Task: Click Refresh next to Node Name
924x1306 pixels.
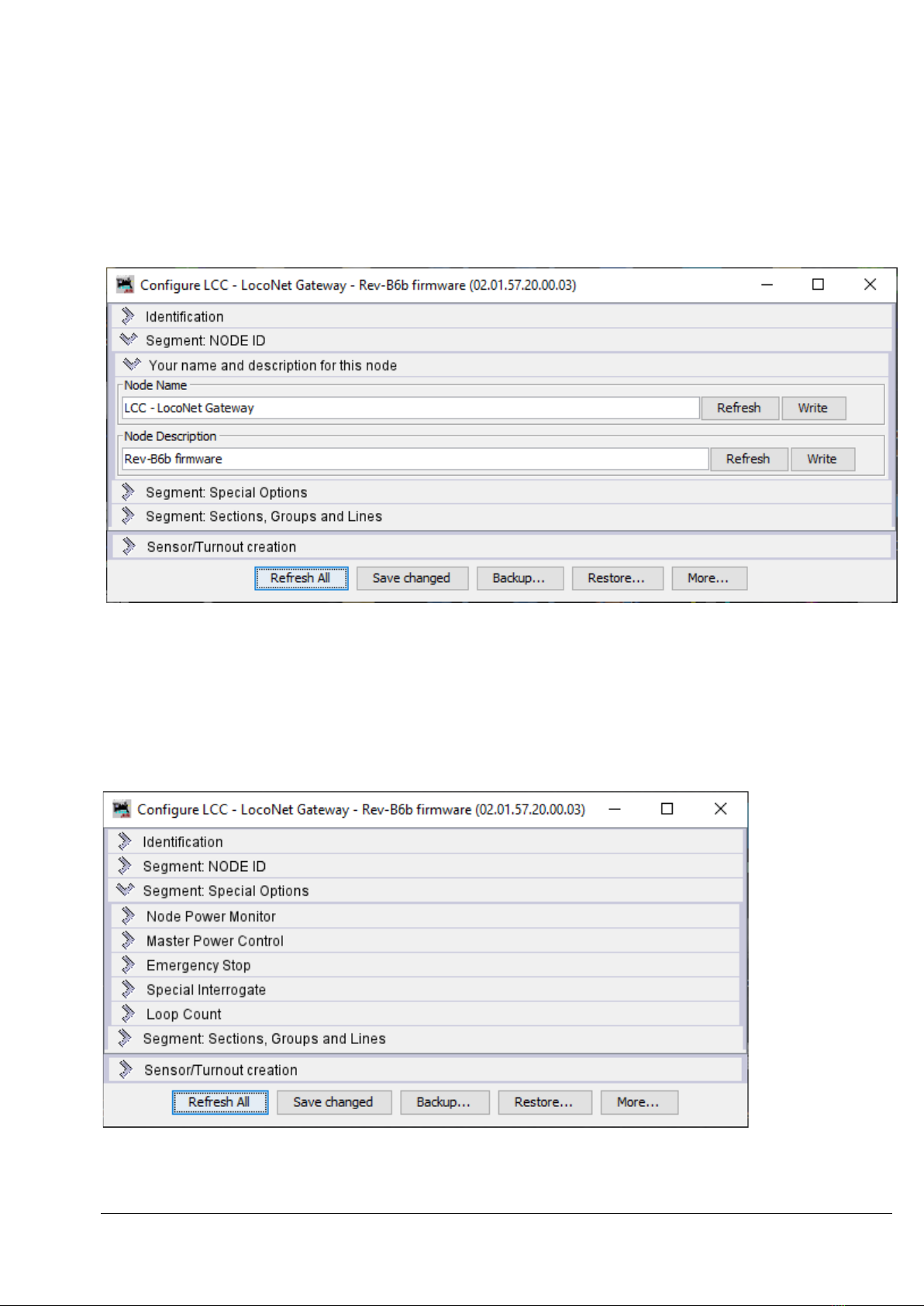Action: click(x=740, y=408)
